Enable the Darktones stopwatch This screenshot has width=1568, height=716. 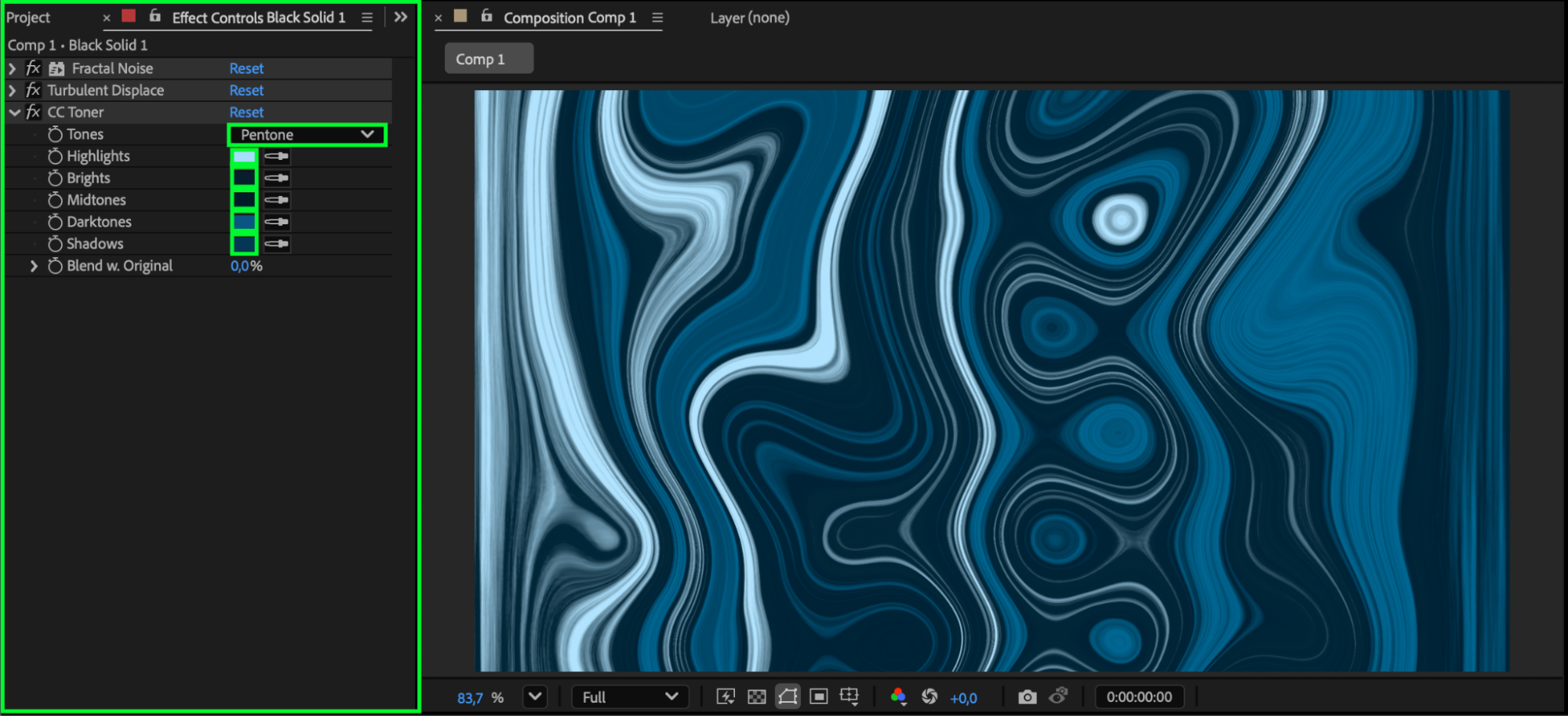(x=55, y=222)
